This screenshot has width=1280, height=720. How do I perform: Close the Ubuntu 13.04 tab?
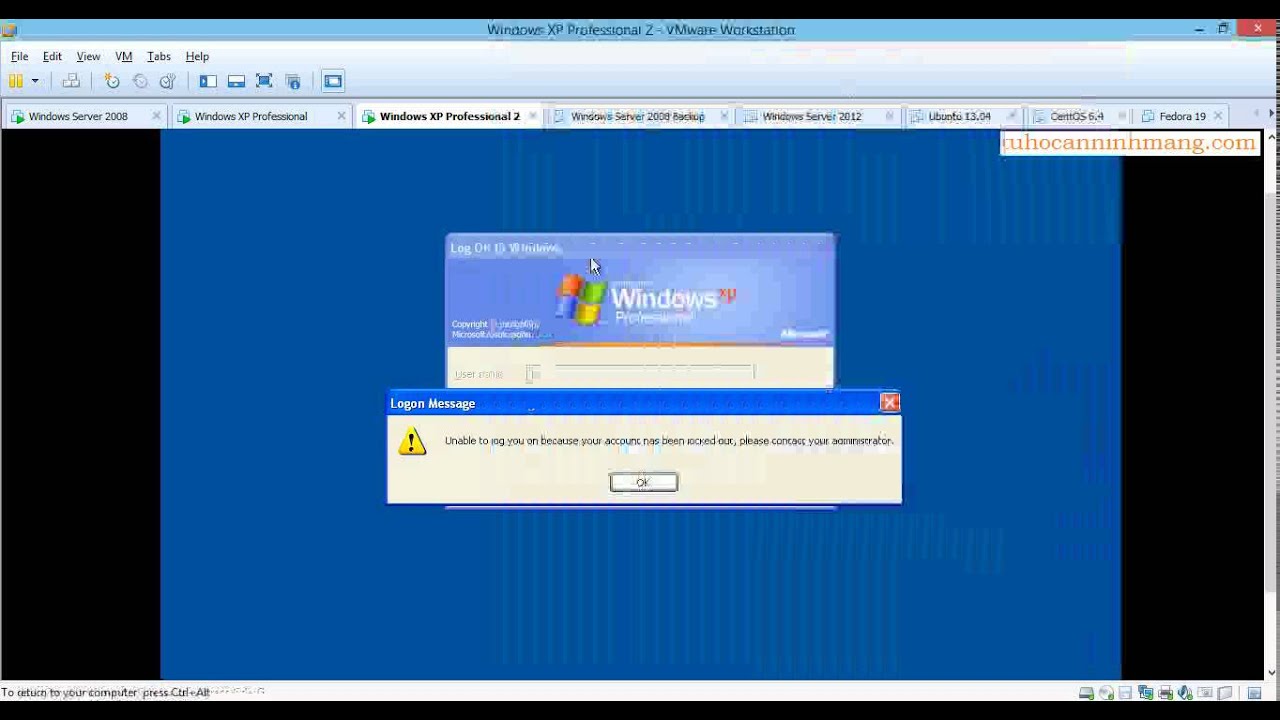click(x=1013, y=116)
